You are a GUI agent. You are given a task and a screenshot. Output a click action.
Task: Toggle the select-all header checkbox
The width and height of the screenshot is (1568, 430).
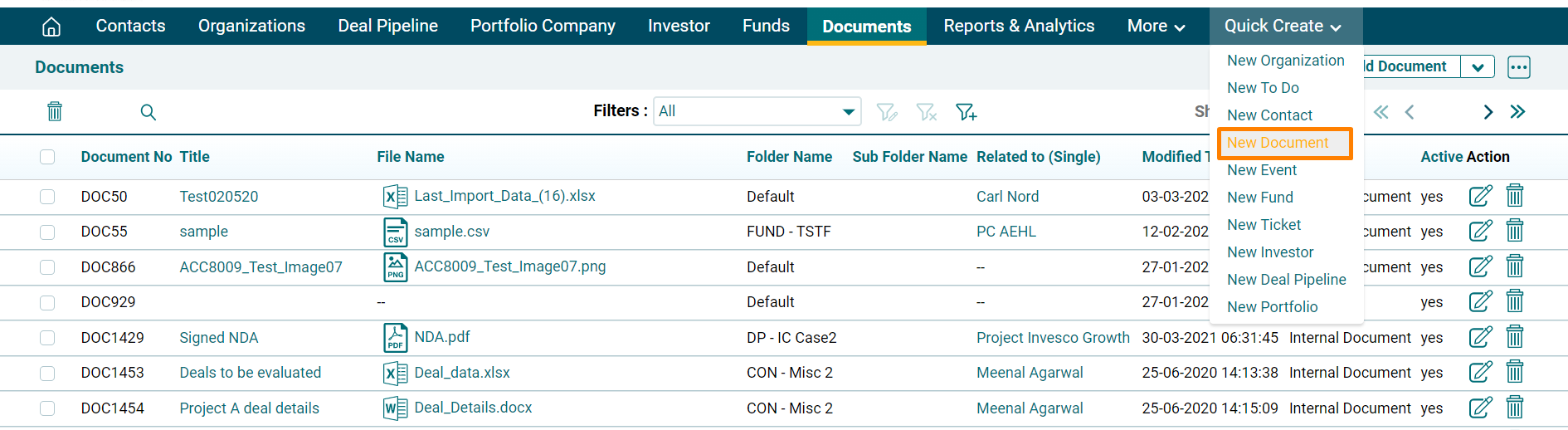coord(47,157)
